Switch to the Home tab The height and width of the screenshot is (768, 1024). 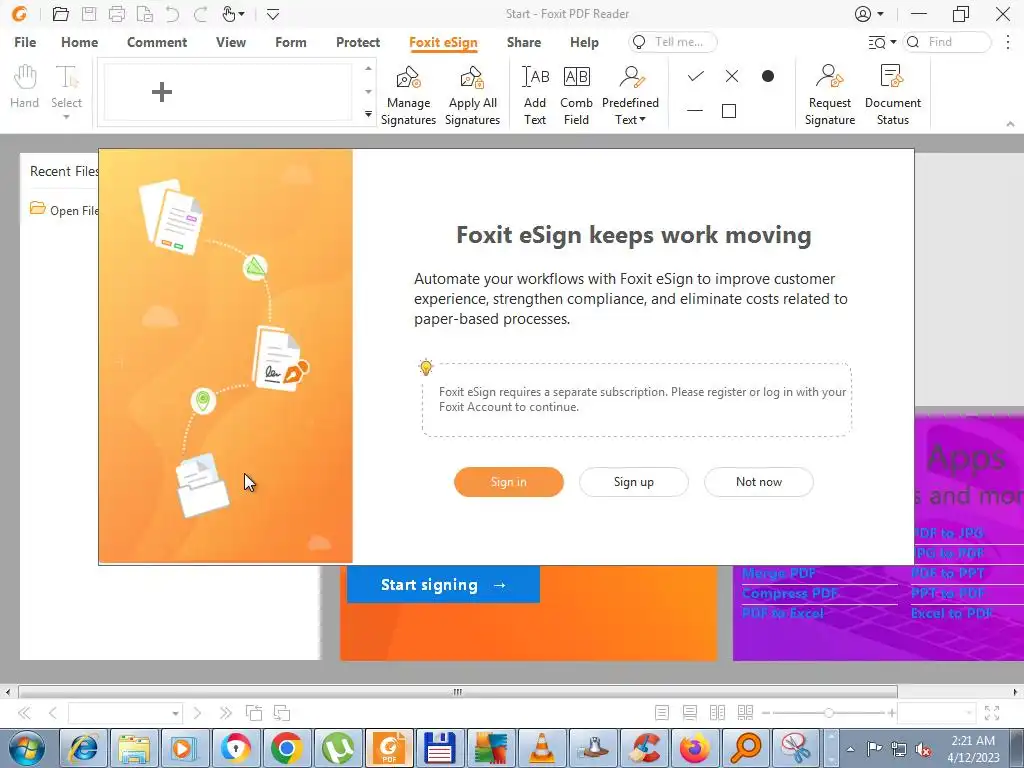click(x=80, y=42)
